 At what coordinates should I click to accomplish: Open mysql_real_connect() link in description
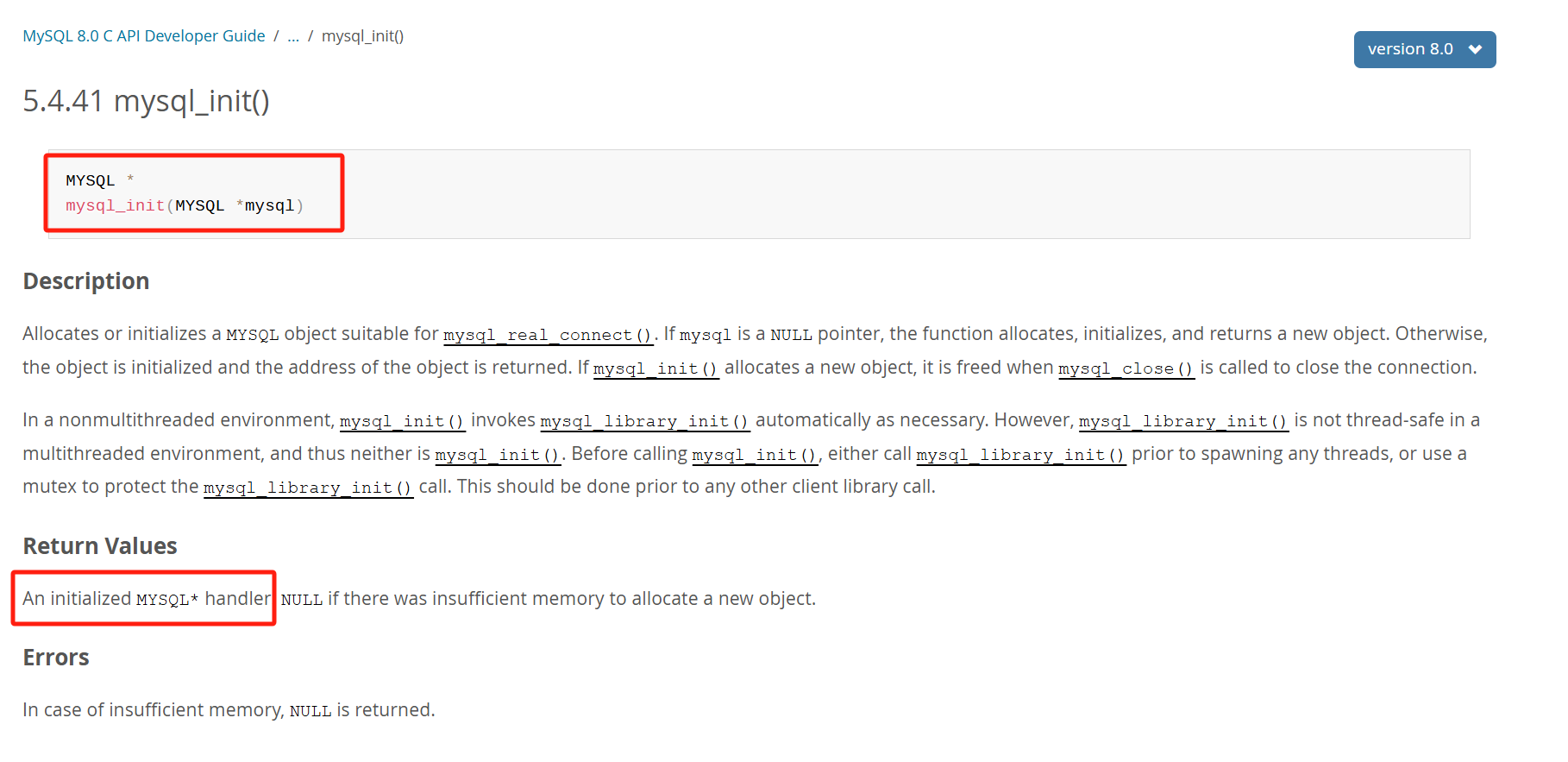coord(549,335)
